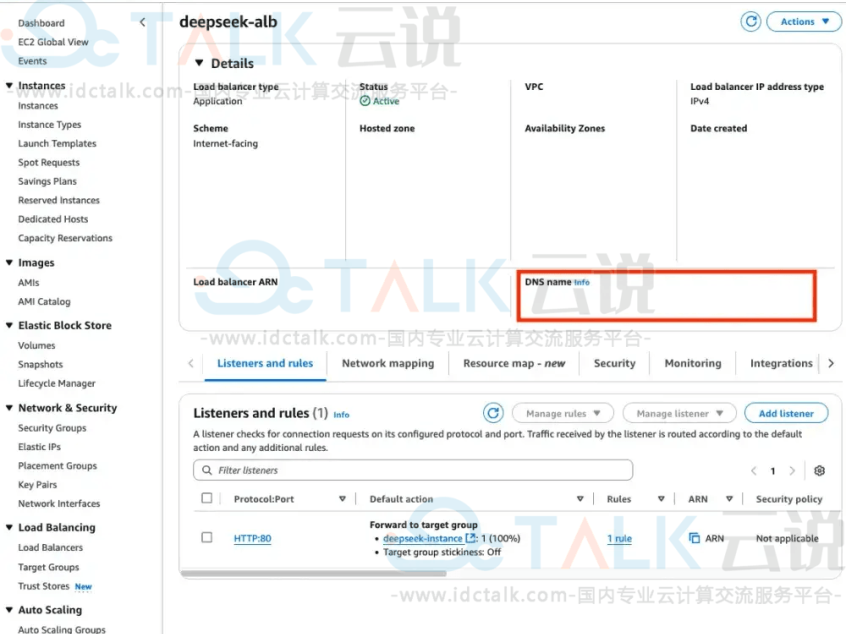Open Savings Plans in sidebar

point(47,181)
